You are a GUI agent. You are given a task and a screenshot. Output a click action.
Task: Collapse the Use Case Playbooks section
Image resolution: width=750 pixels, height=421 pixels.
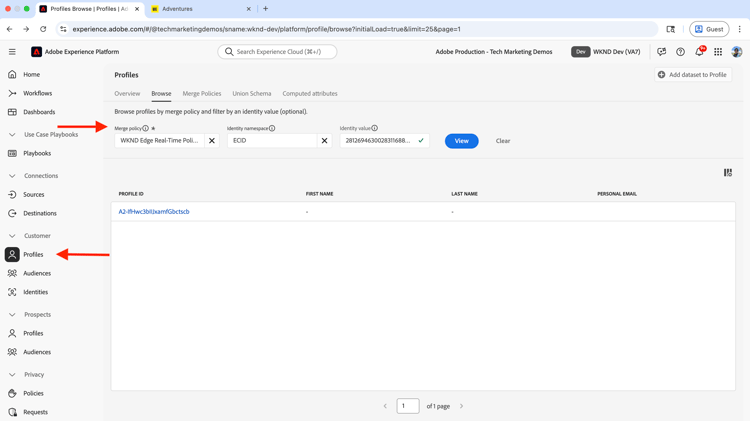point(12,135)
